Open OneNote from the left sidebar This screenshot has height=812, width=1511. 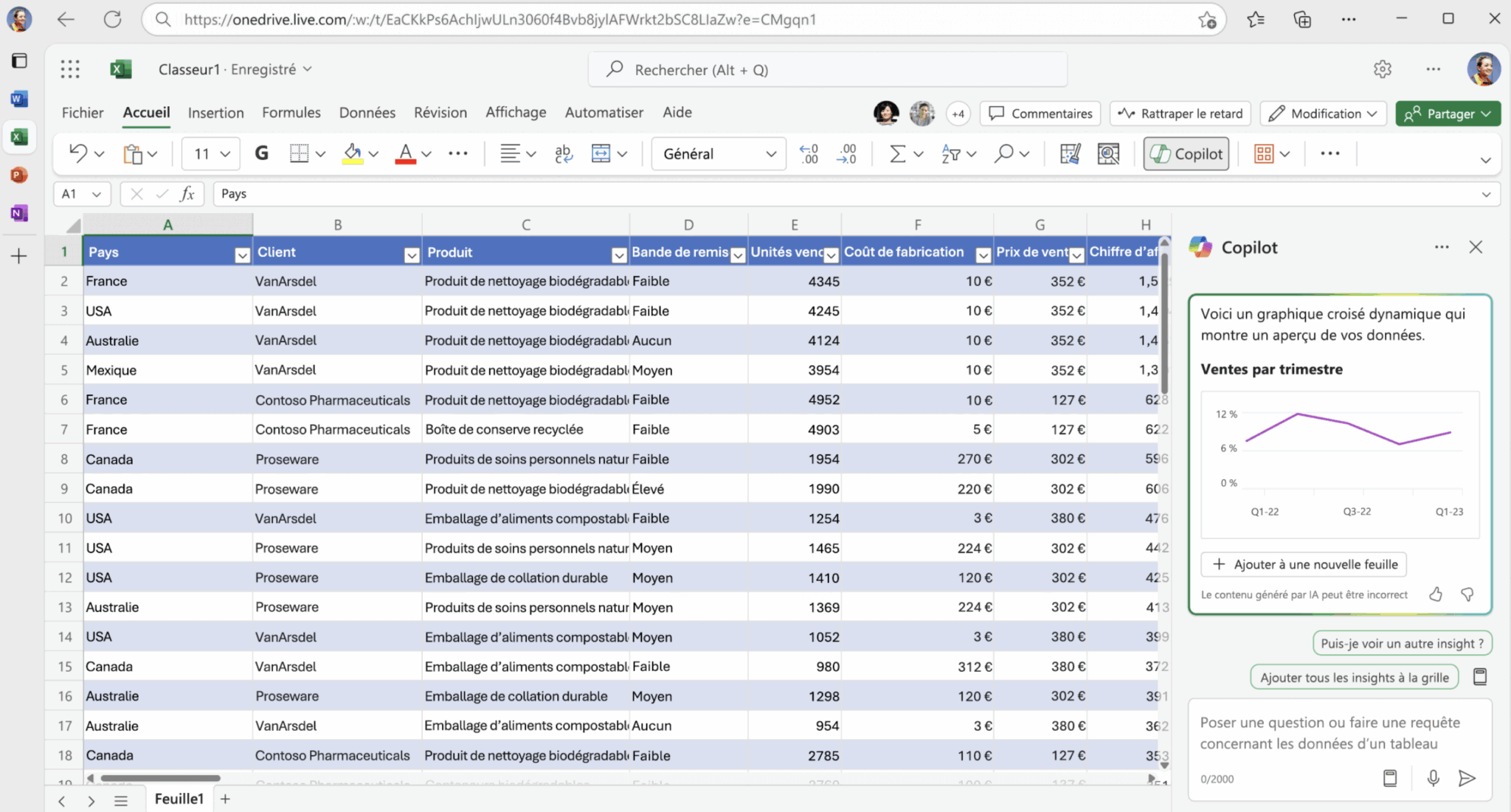(x=19, y=214)
